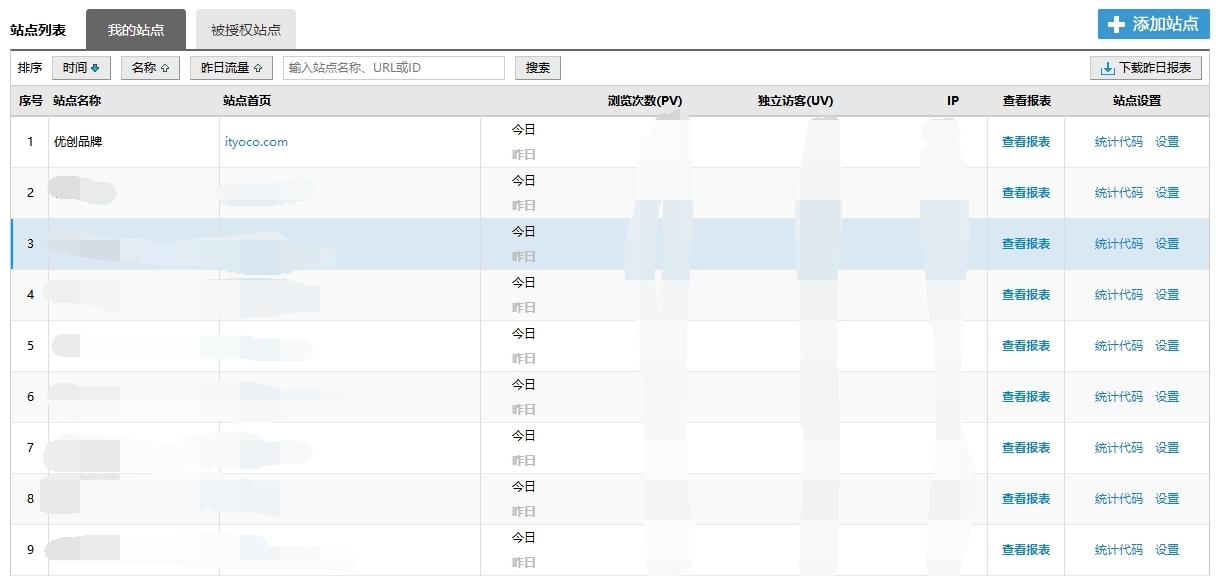Open 统计代码 for row 8
The image size is (1217, 576).
1119,499
